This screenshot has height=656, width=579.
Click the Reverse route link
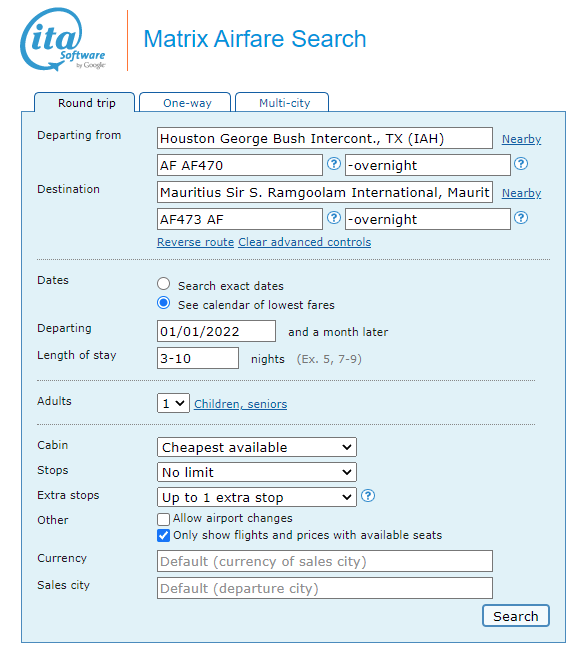195,242
